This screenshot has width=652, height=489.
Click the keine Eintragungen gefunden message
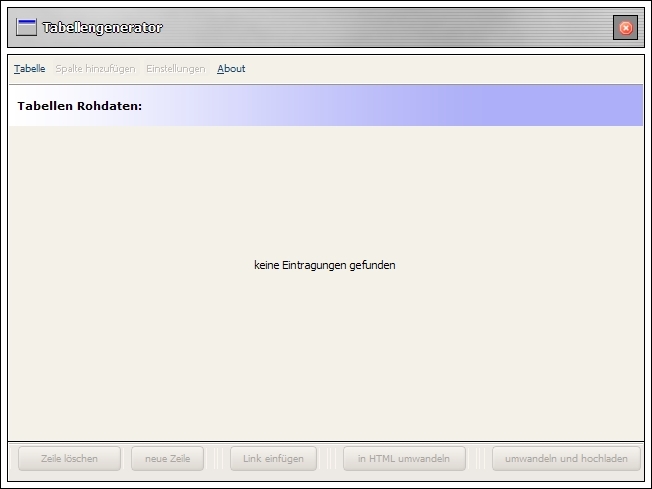pos(325,265)
